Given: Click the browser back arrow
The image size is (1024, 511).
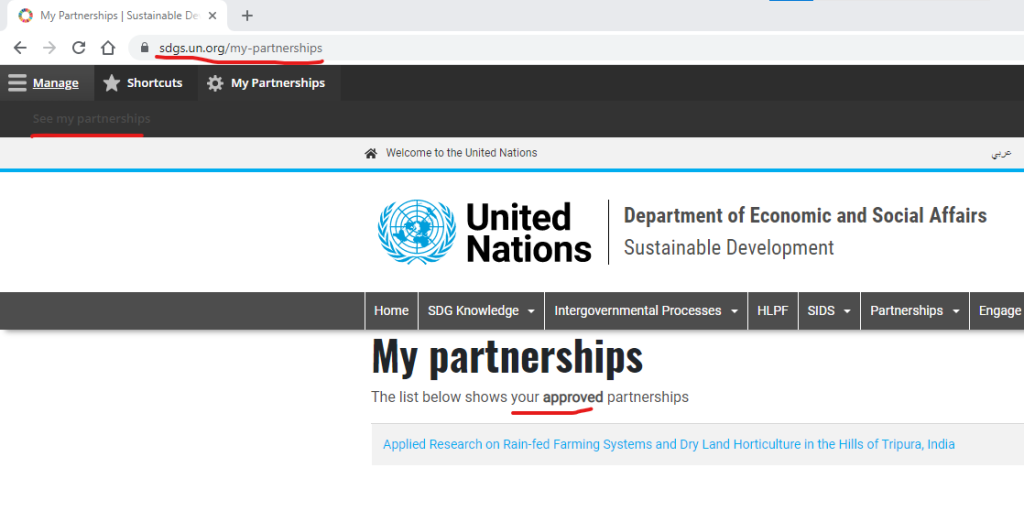Looking at the screenshot, I should point(20,48).
